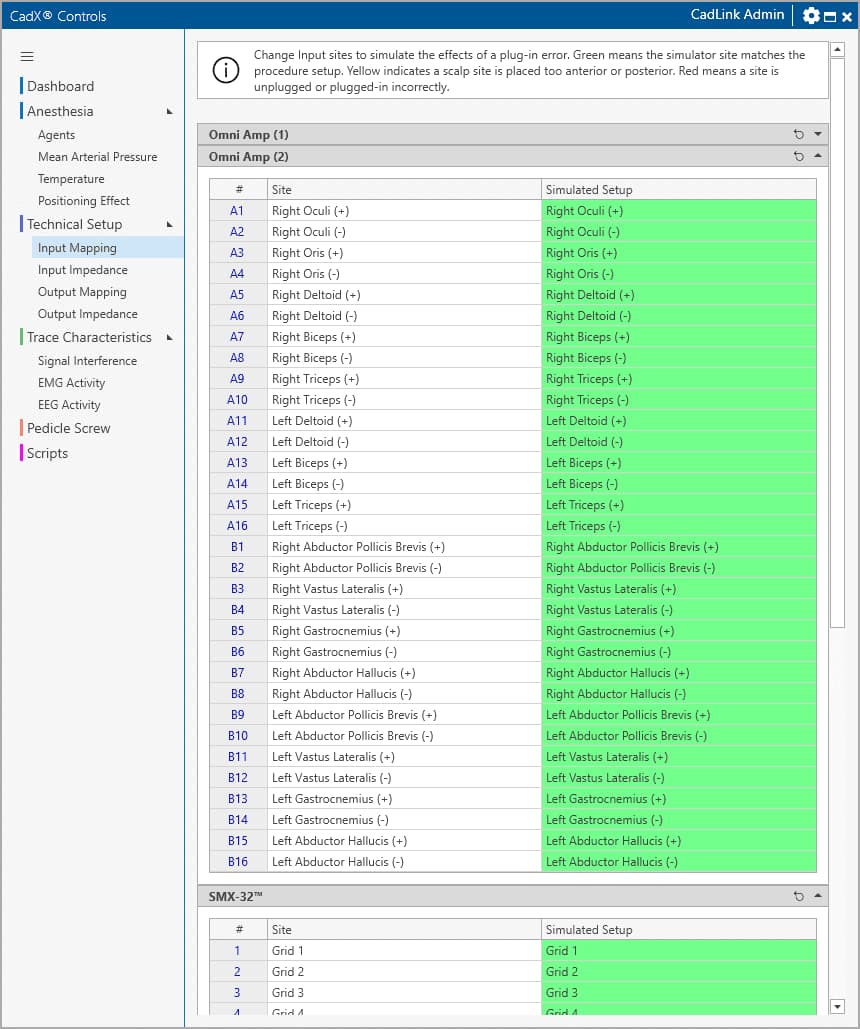The height and width of the screenshot is (1029, 860).
Task: Open the Scripts section
Action: click(47, 453)
